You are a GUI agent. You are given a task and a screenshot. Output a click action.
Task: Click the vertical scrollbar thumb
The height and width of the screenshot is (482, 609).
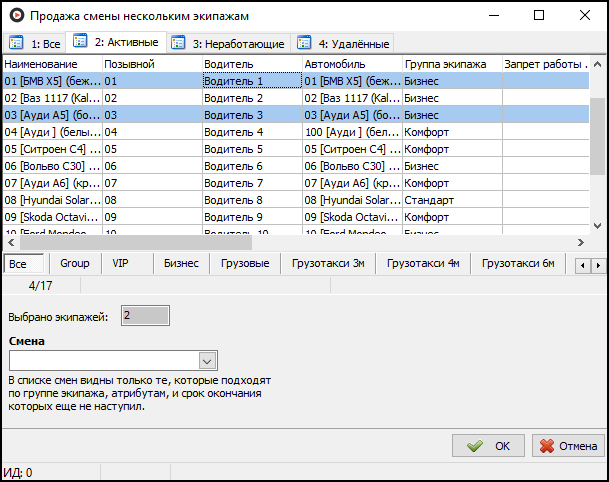[x=598, y=136]
